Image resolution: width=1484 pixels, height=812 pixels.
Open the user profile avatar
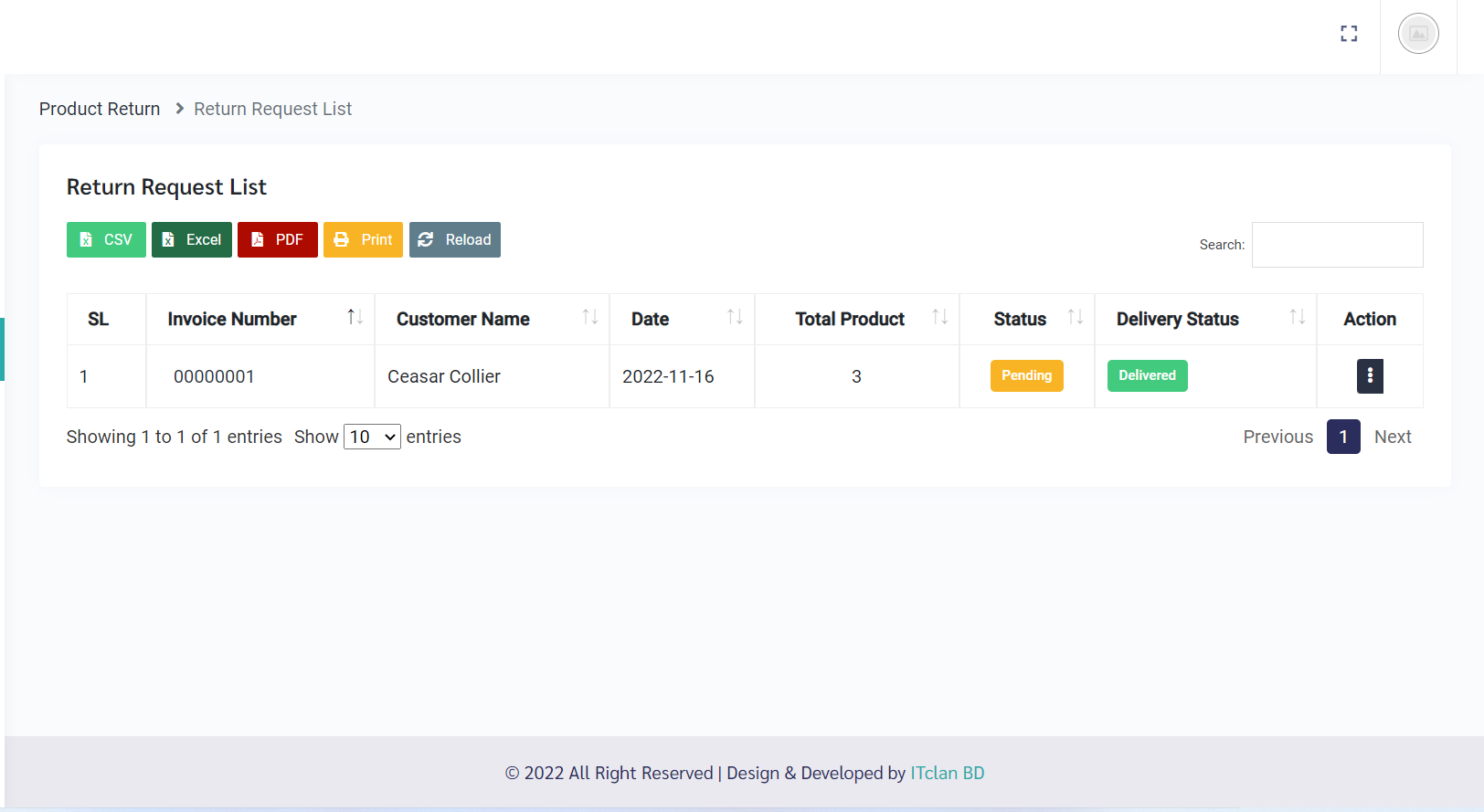point(1418,34)
